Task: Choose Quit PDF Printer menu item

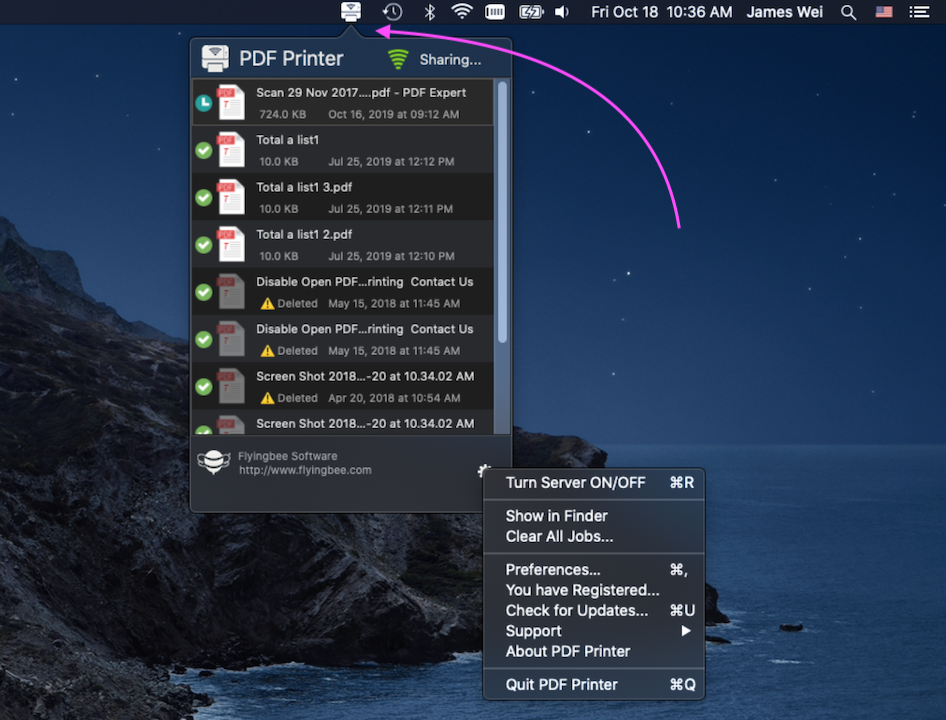Action: coord(594,685)
